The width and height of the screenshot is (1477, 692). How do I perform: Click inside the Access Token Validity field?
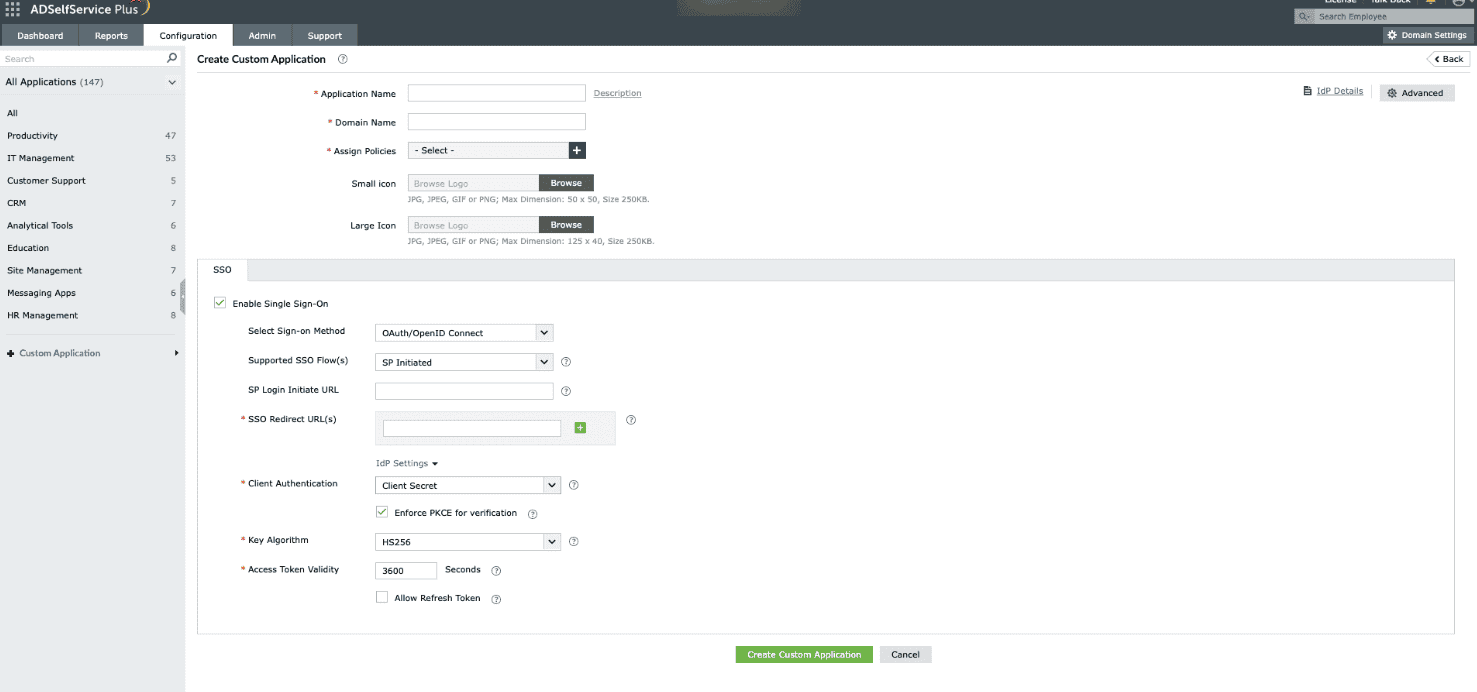click(405, 569)
